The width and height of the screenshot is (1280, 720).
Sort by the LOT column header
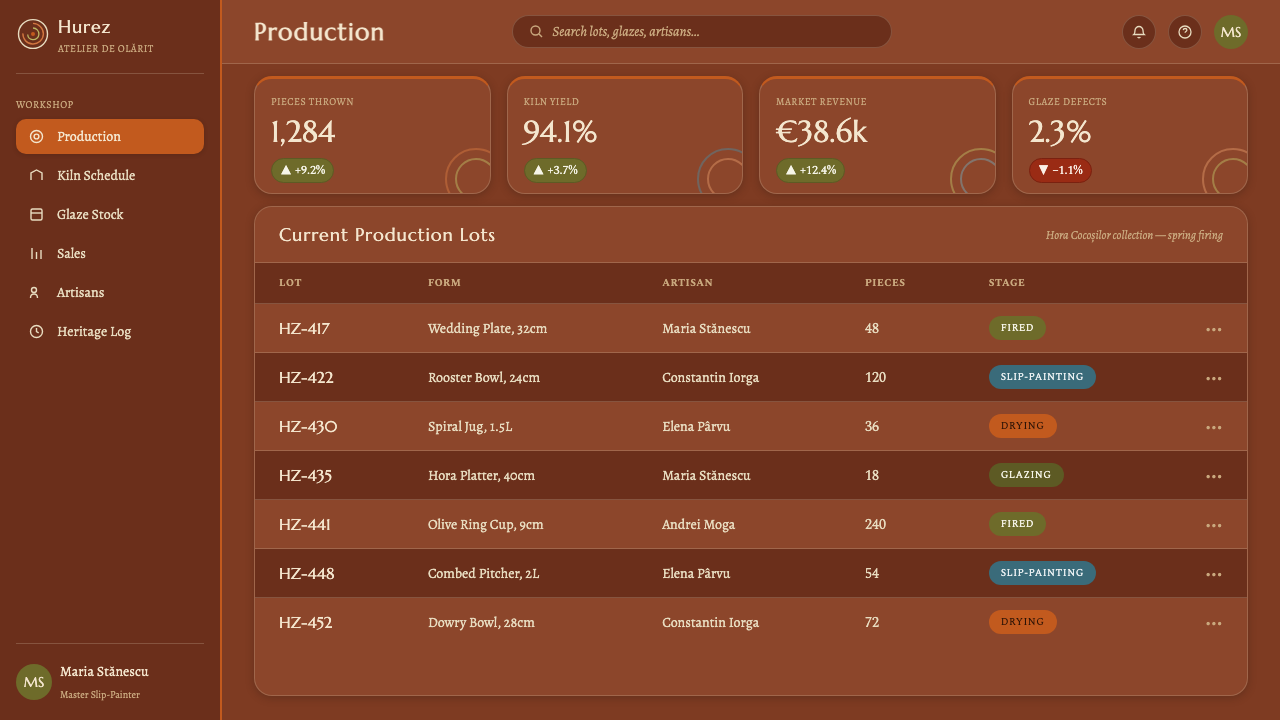click(290, 283)
